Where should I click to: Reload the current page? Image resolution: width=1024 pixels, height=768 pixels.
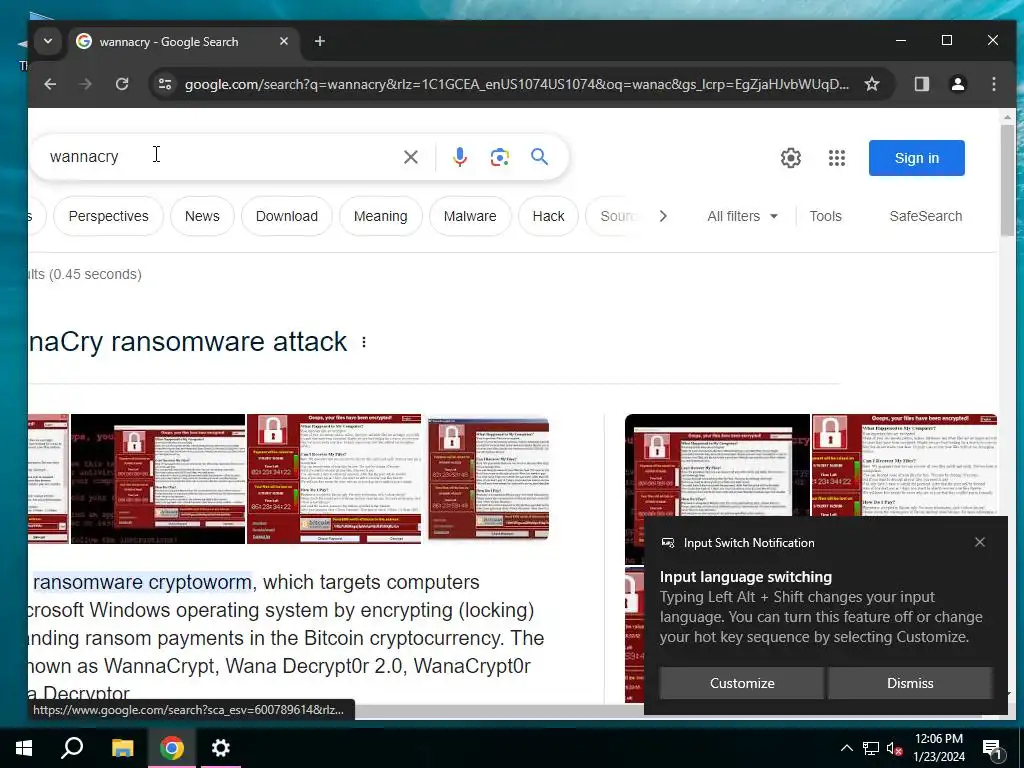[x=121, y=84]
